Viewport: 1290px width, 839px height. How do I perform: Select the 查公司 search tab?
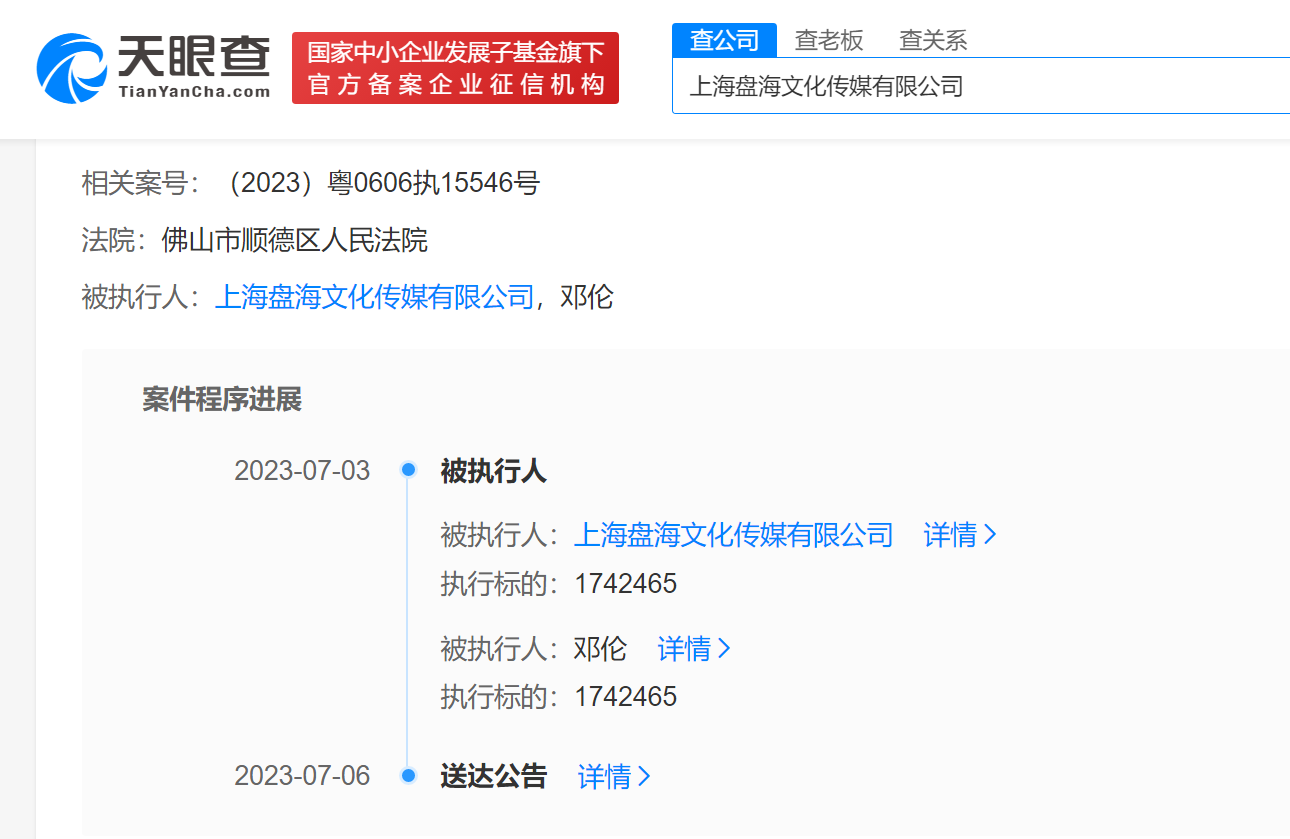724,40
